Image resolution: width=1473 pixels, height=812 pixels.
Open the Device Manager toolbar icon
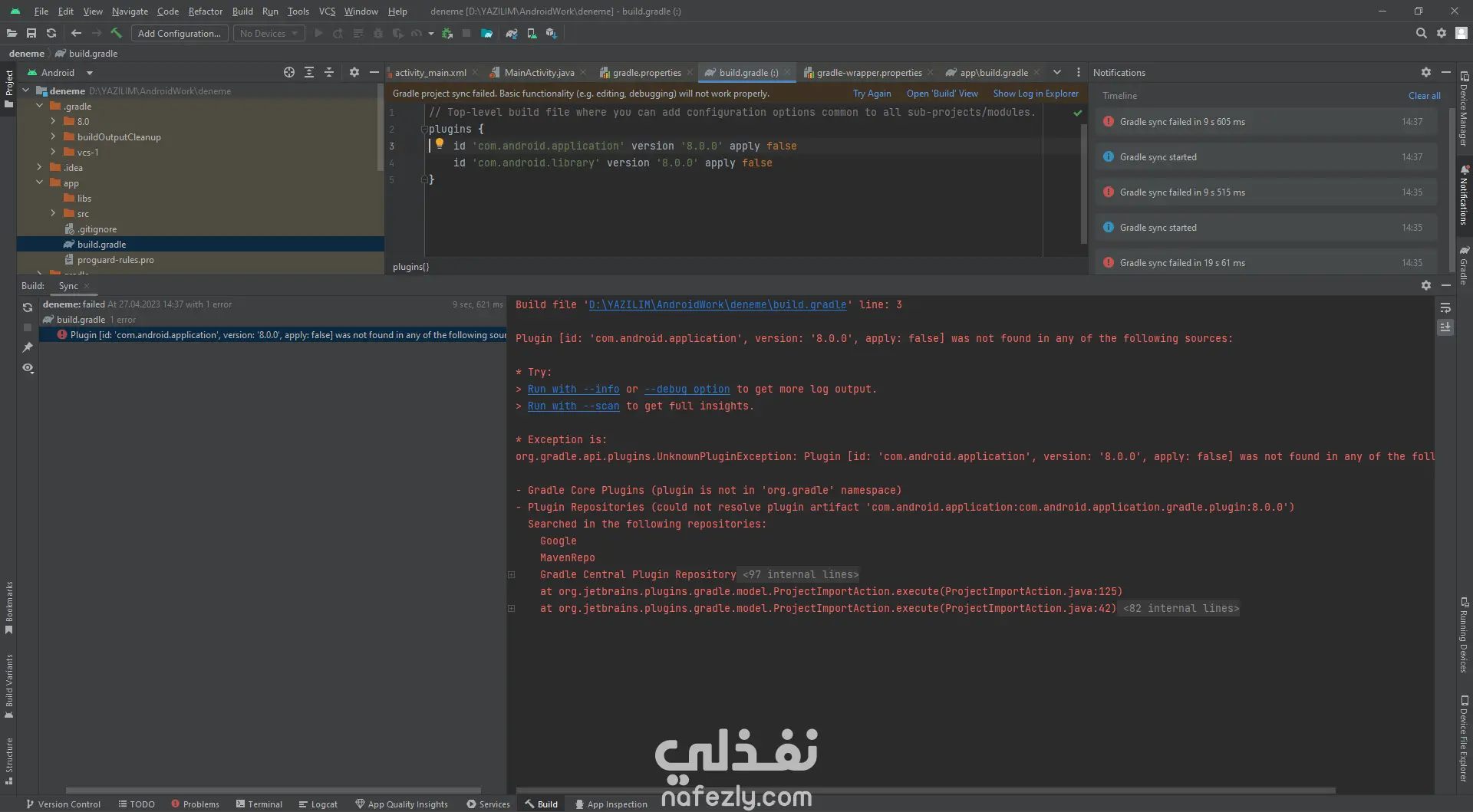(x=532, y=33)
